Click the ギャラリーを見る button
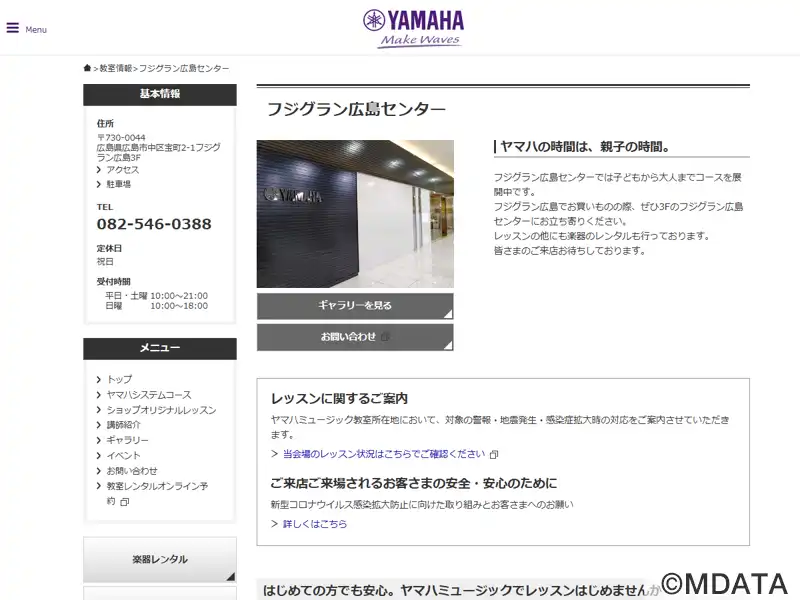The height and width of the screenshot is (600, 800). point(355,306)
